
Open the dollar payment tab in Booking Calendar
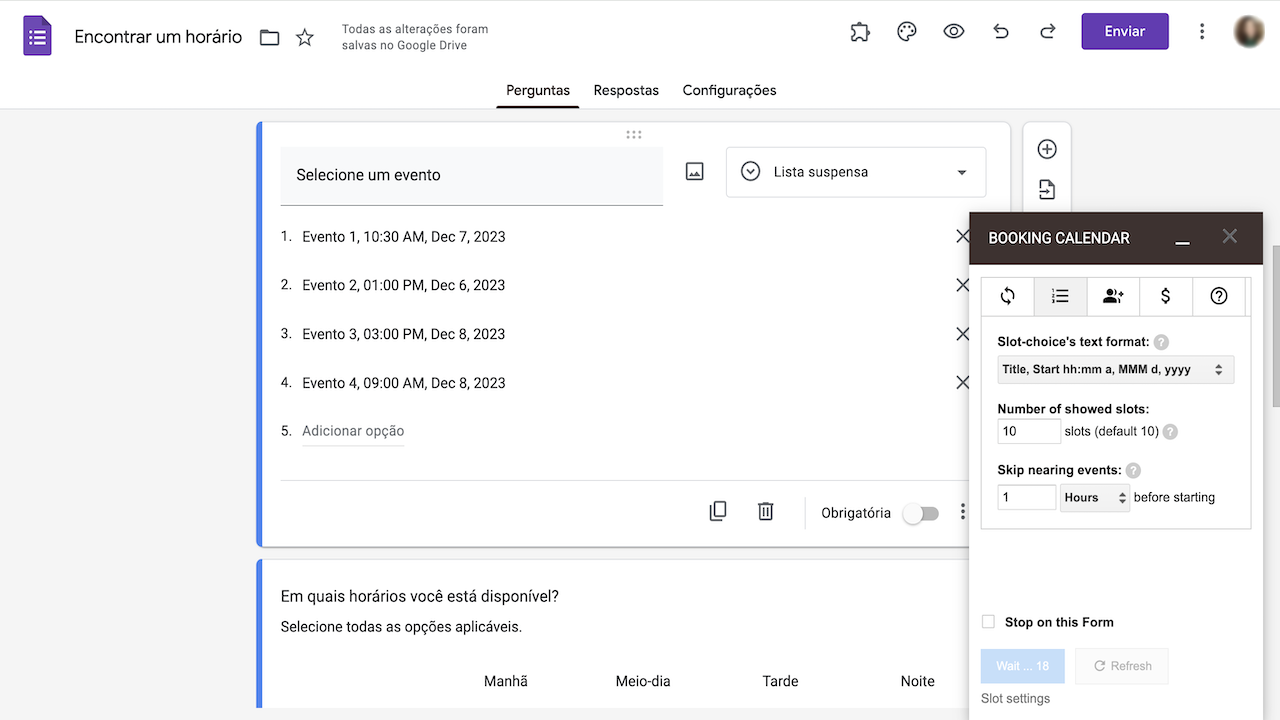(1166, 296)
